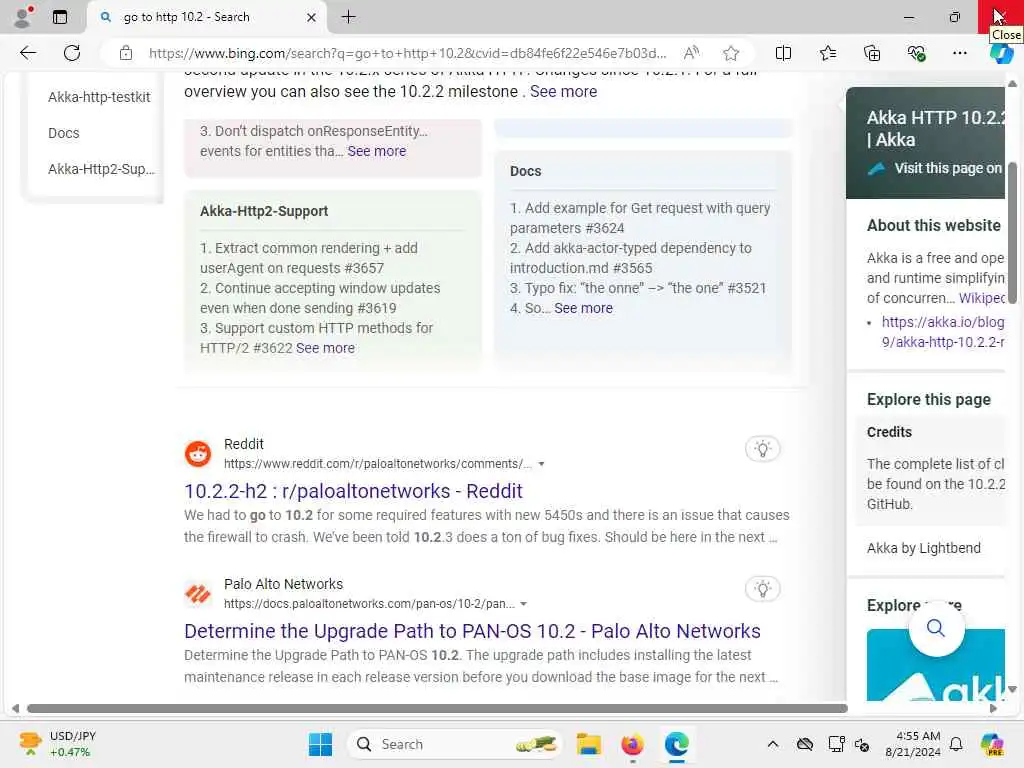Screen dimensions: 1024x768
Task: Click the Akka logo thumbnail
Action: pyautogui.click(x=935, y=666)
